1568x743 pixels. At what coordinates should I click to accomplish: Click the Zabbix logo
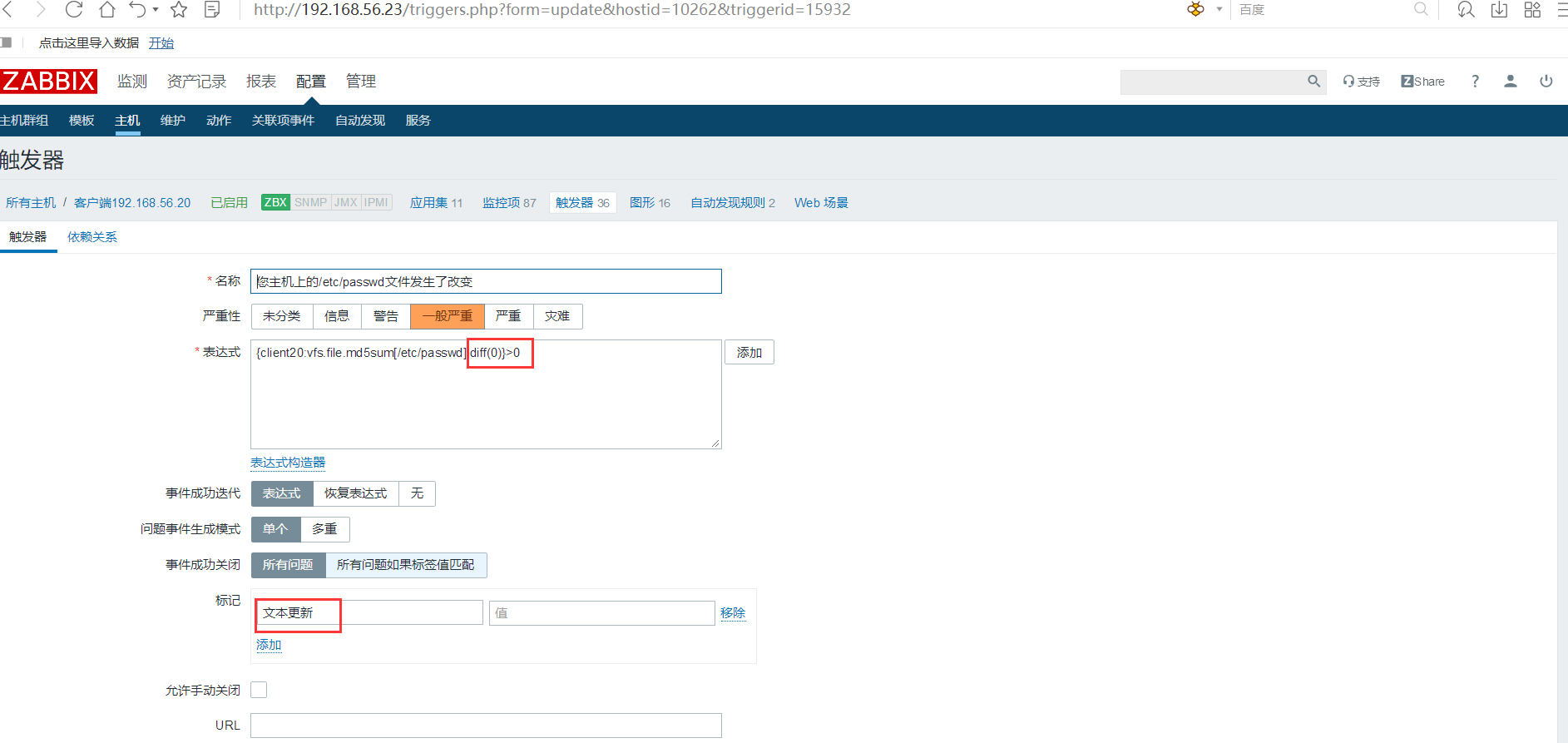48,82
